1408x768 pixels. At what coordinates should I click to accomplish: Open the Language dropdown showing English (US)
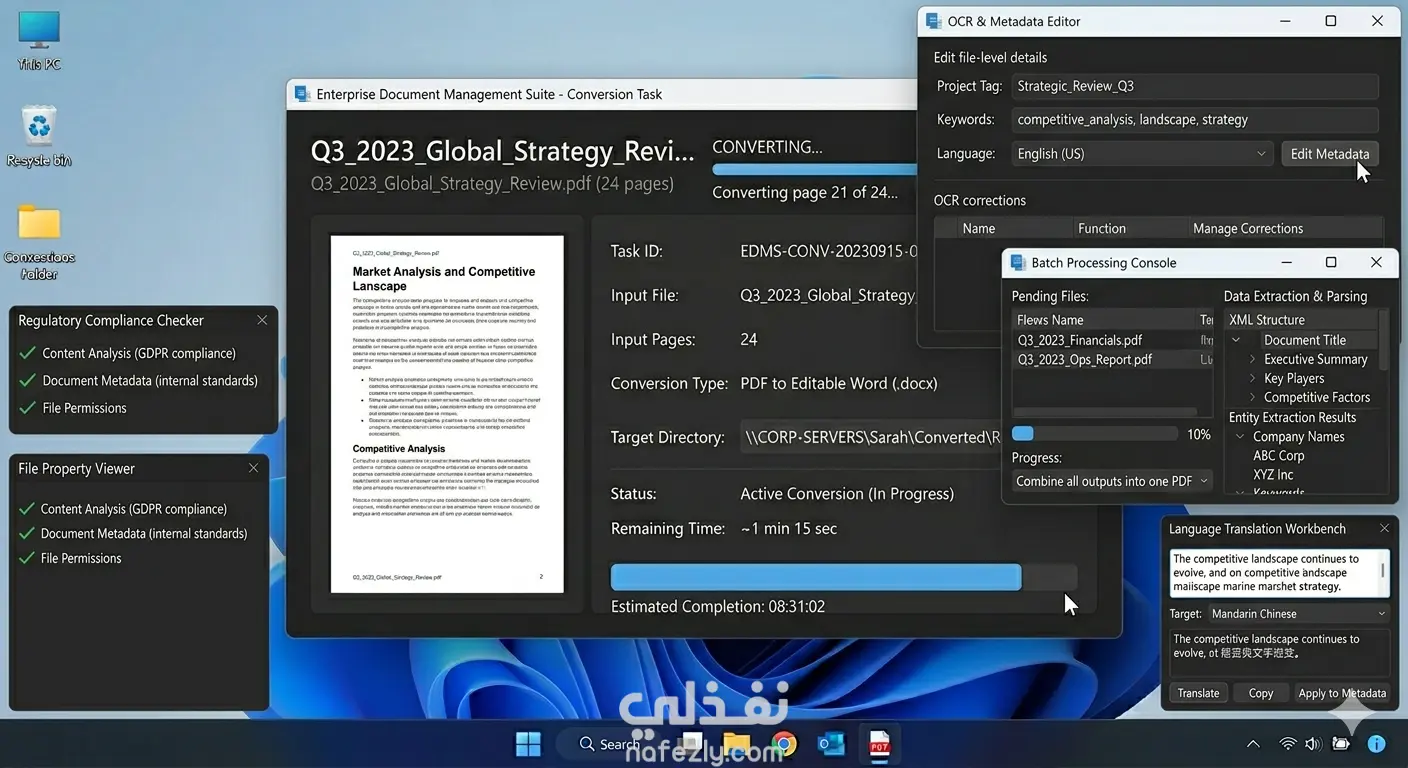coord(1142,154)
